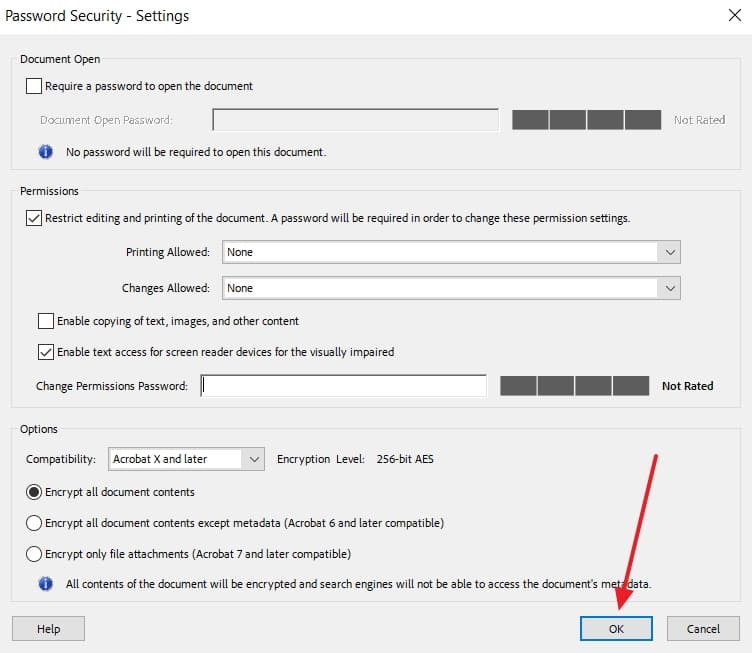
Task: Uncheck 'Restrict editing and printing of the document'
Action: pos(34,218)
